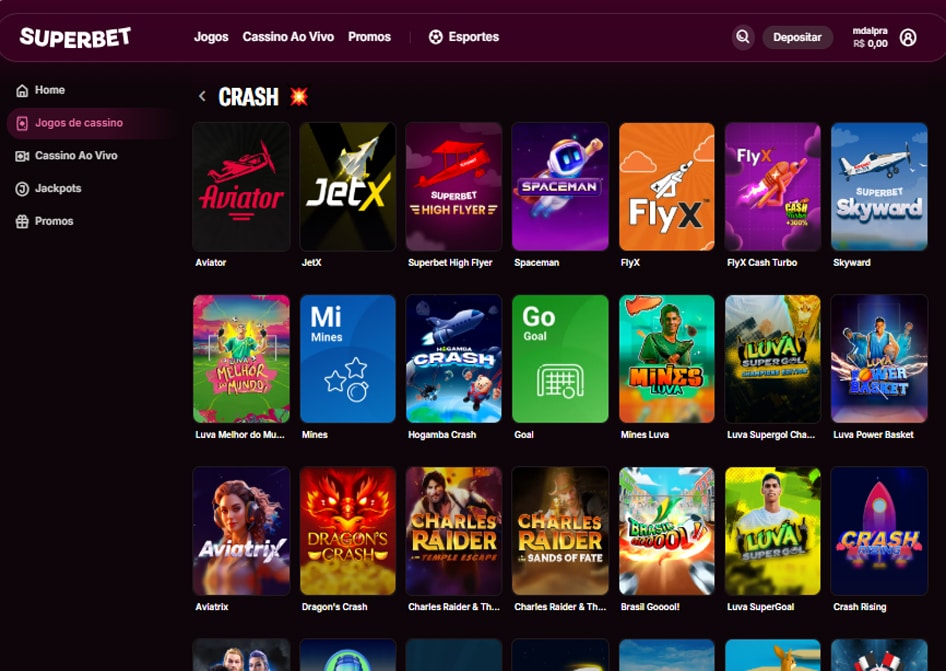The width and height of the screenshot is (946, 671).
Task: Select the Promos gift icon
Action: 22,221
